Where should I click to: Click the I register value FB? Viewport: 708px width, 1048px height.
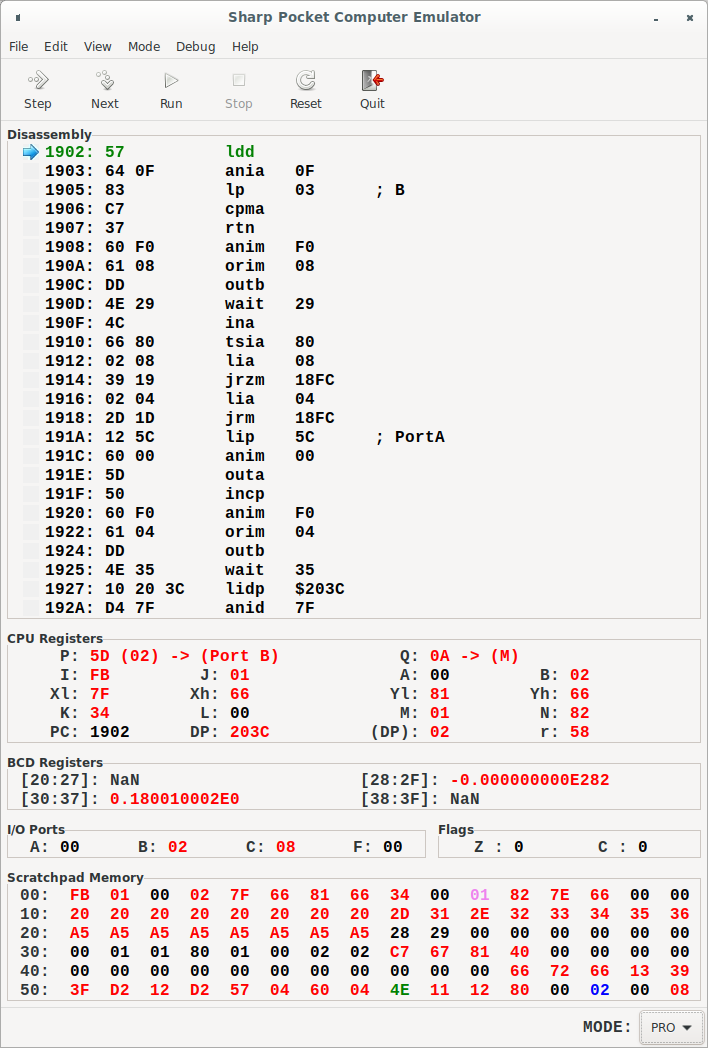pos(100,675)
